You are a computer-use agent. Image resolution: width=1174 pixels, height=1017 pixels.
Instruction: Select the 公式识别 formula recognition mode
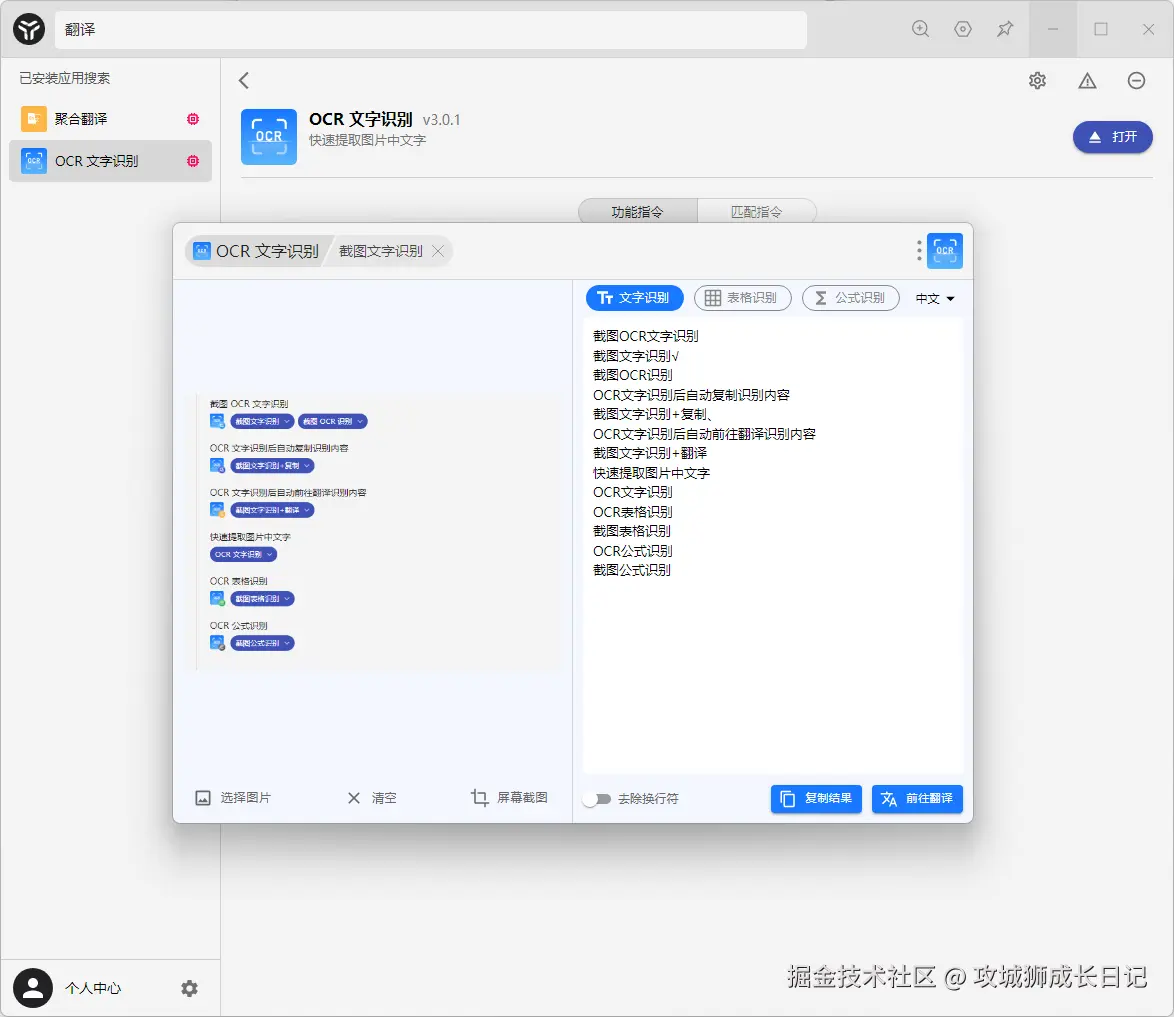coord(850,297)
